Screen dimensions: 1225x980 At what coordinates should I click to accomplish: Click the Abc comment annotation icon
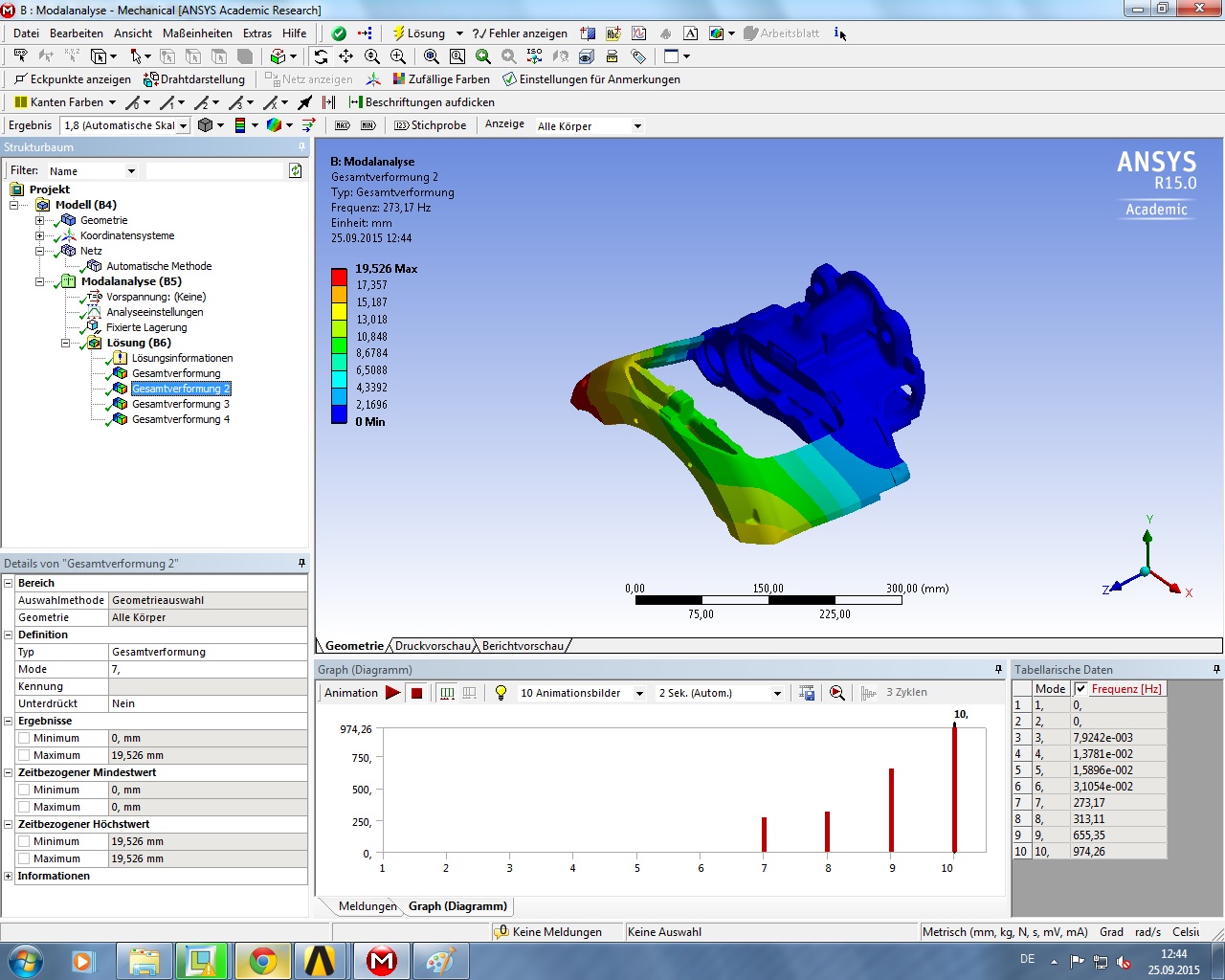point(613,33)
